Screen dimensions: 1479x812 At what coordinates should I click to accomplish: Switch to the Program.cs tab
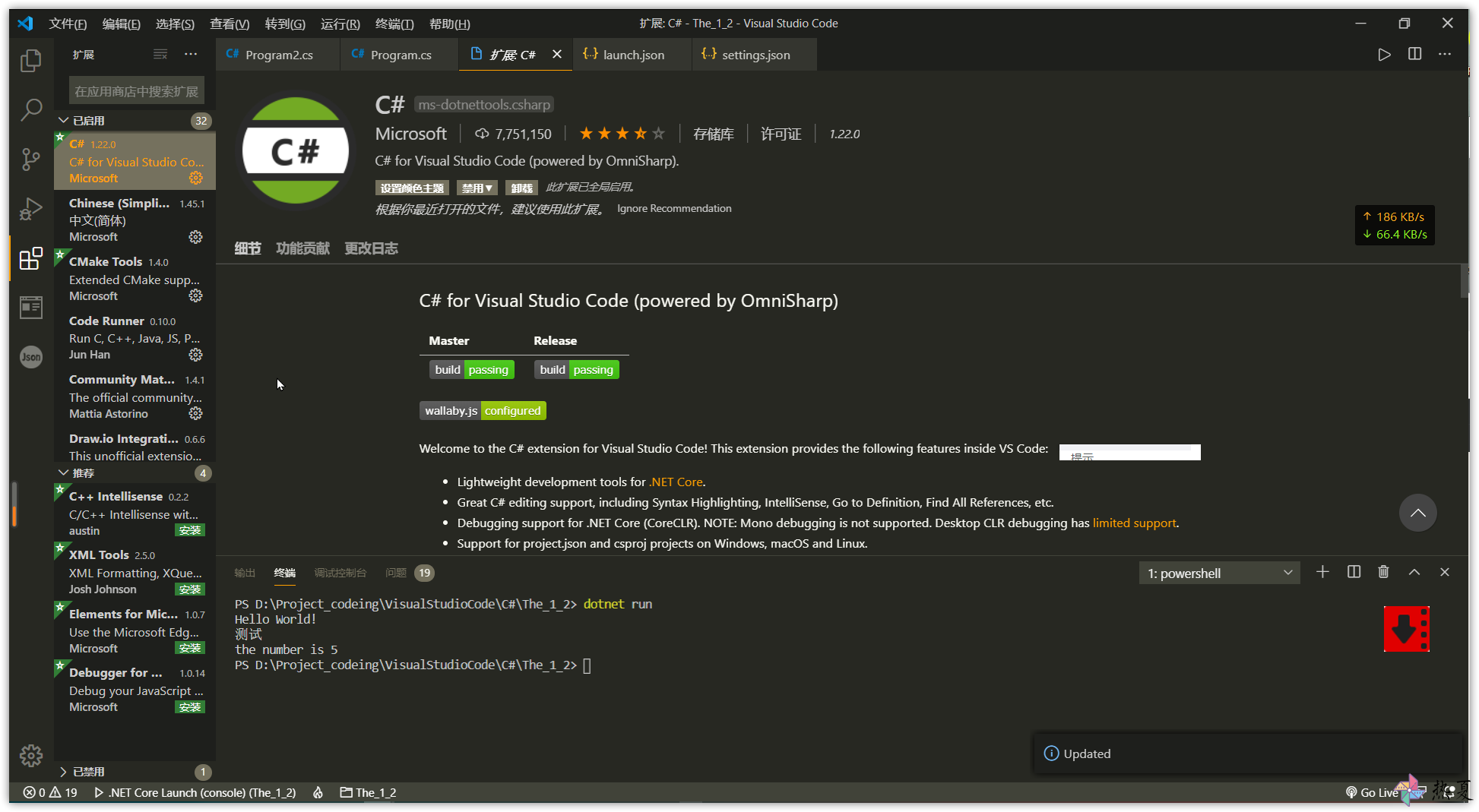pos(400,55)
